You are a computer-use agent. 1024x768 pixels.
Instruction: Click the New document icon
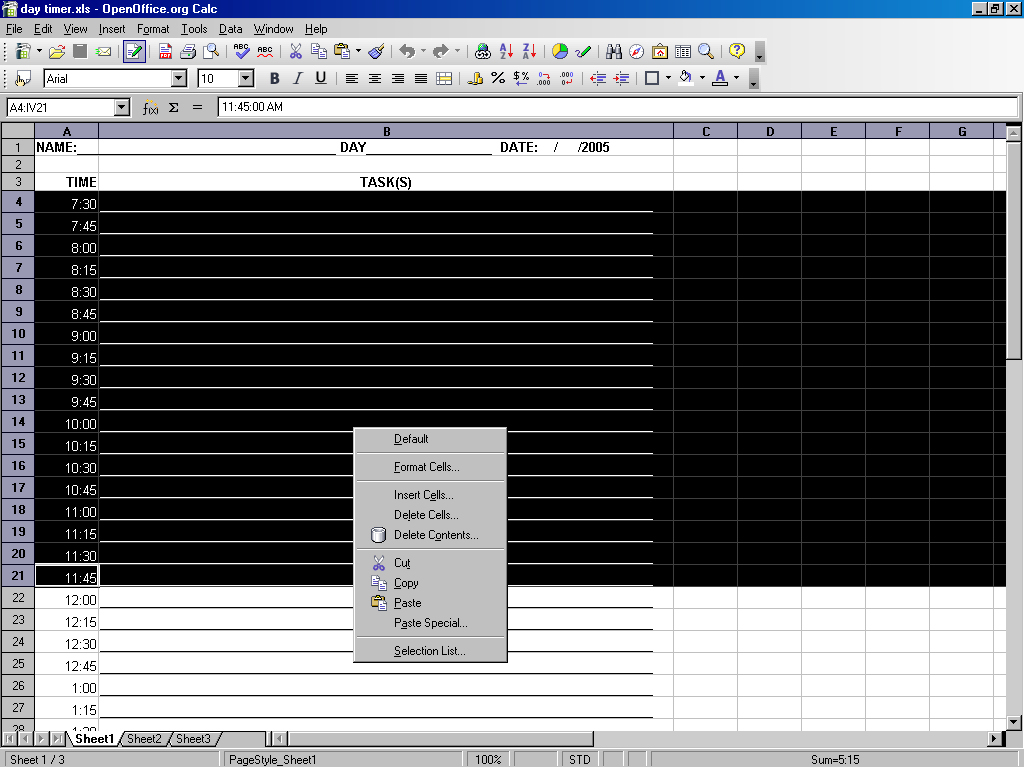[x=24, y=52]
